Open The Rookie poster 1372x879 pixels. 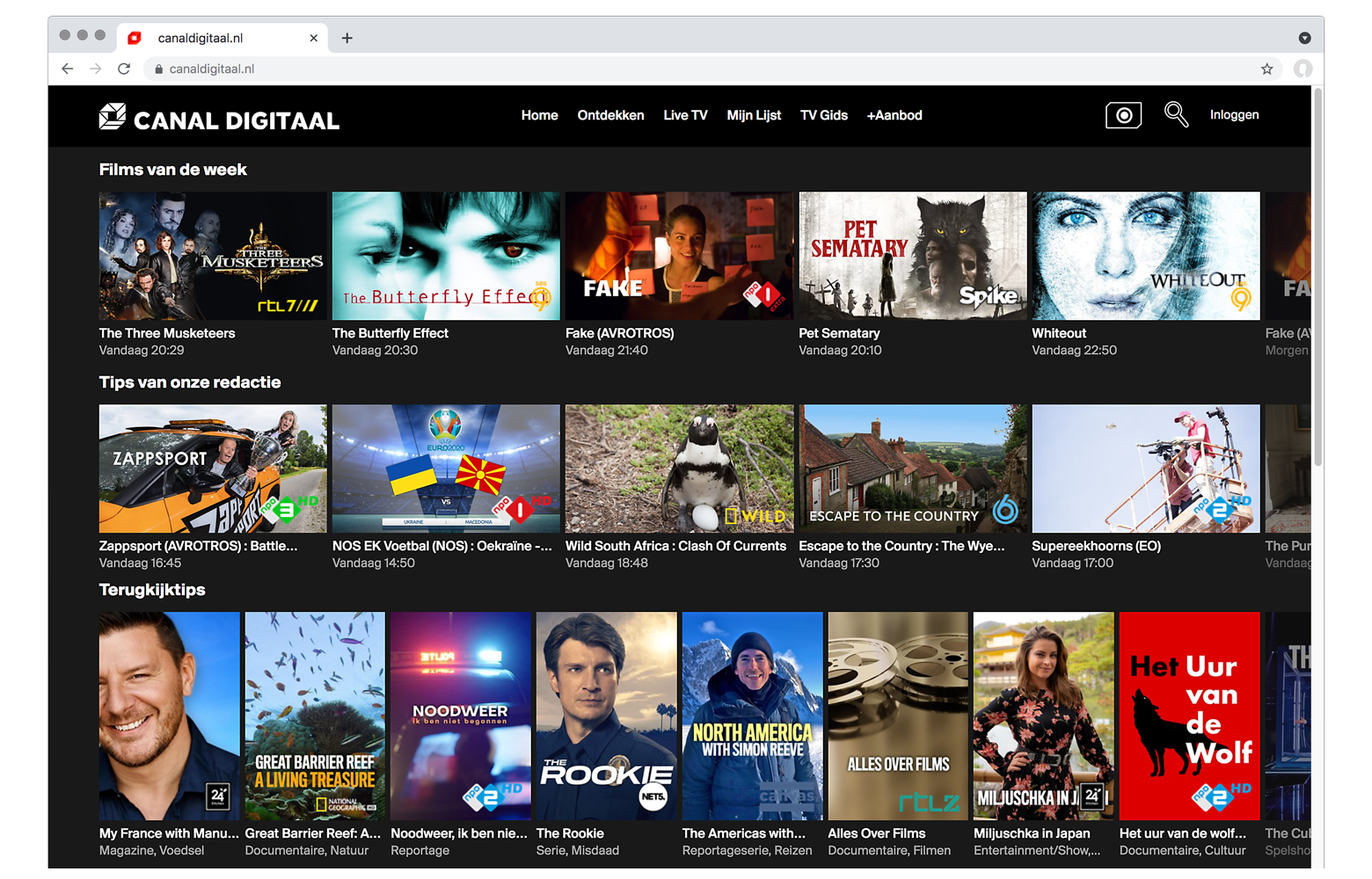(607, 716)
